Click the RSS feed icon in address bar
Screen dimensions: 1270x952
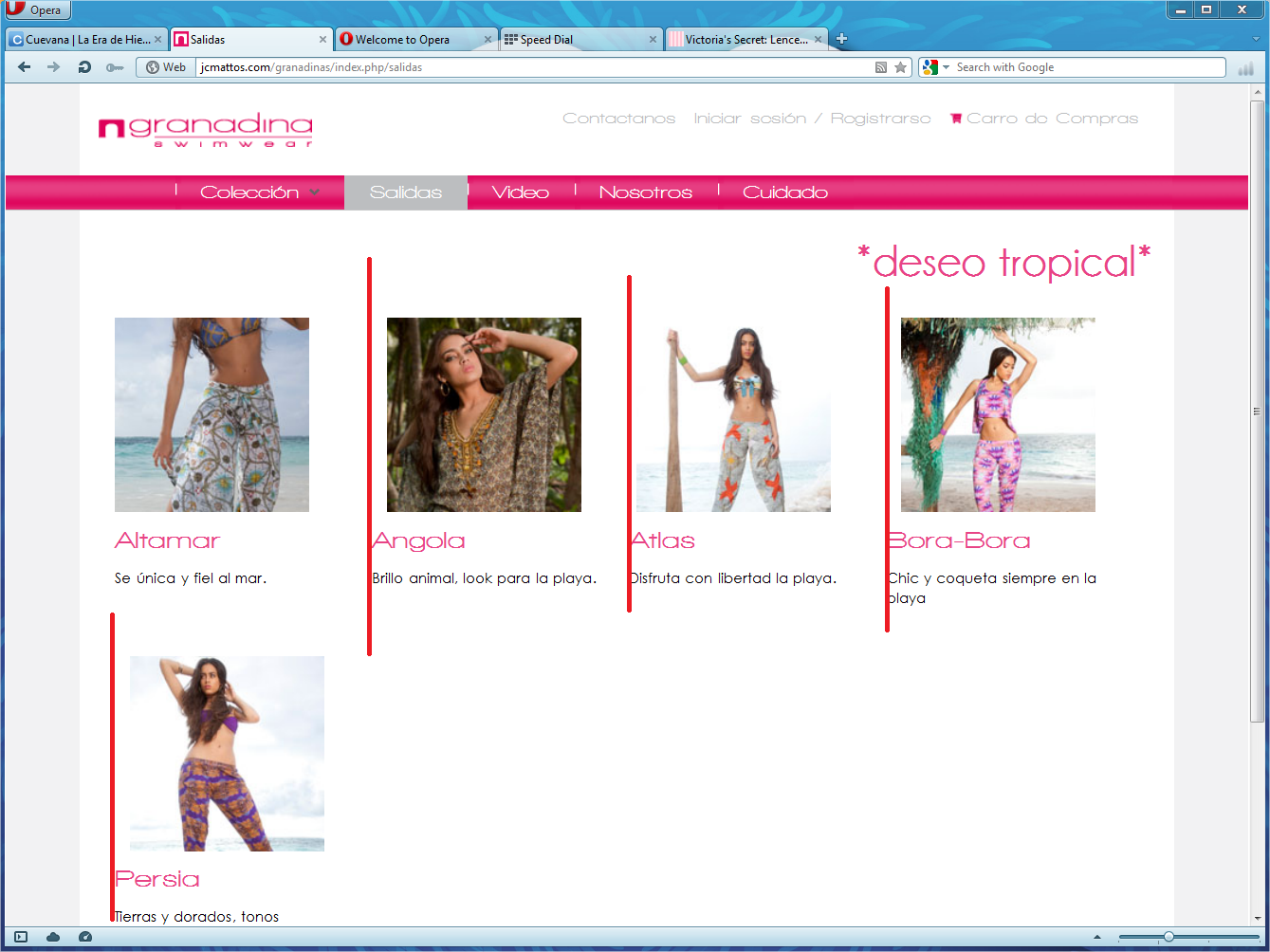(x=881, y=67)
